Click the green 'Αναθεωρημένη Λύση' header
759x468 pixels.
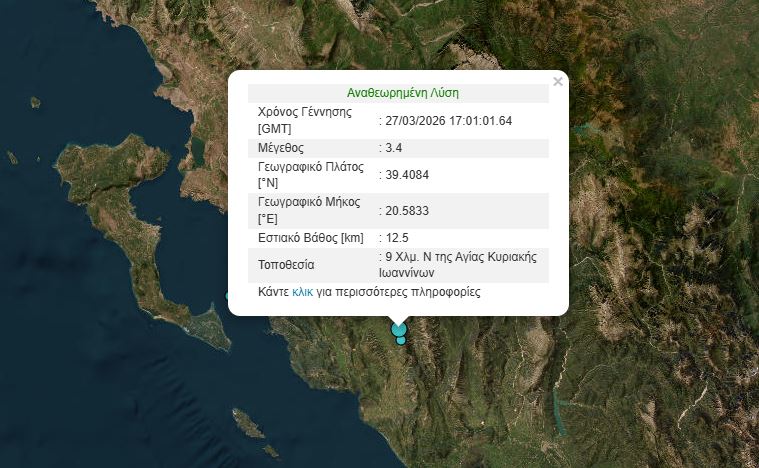402,93
